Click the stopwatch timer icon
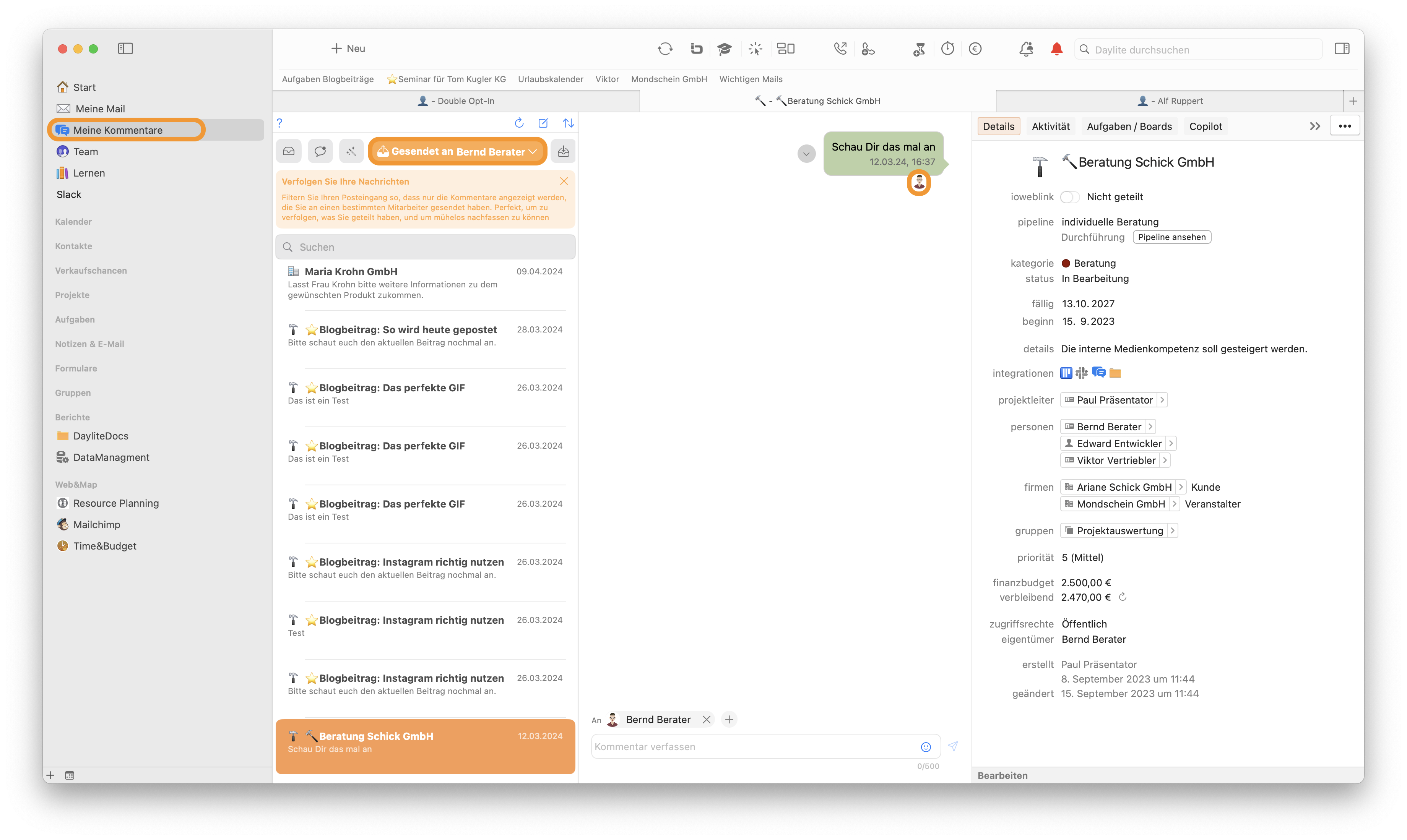The image size is (1407, 840). [948, 49]
